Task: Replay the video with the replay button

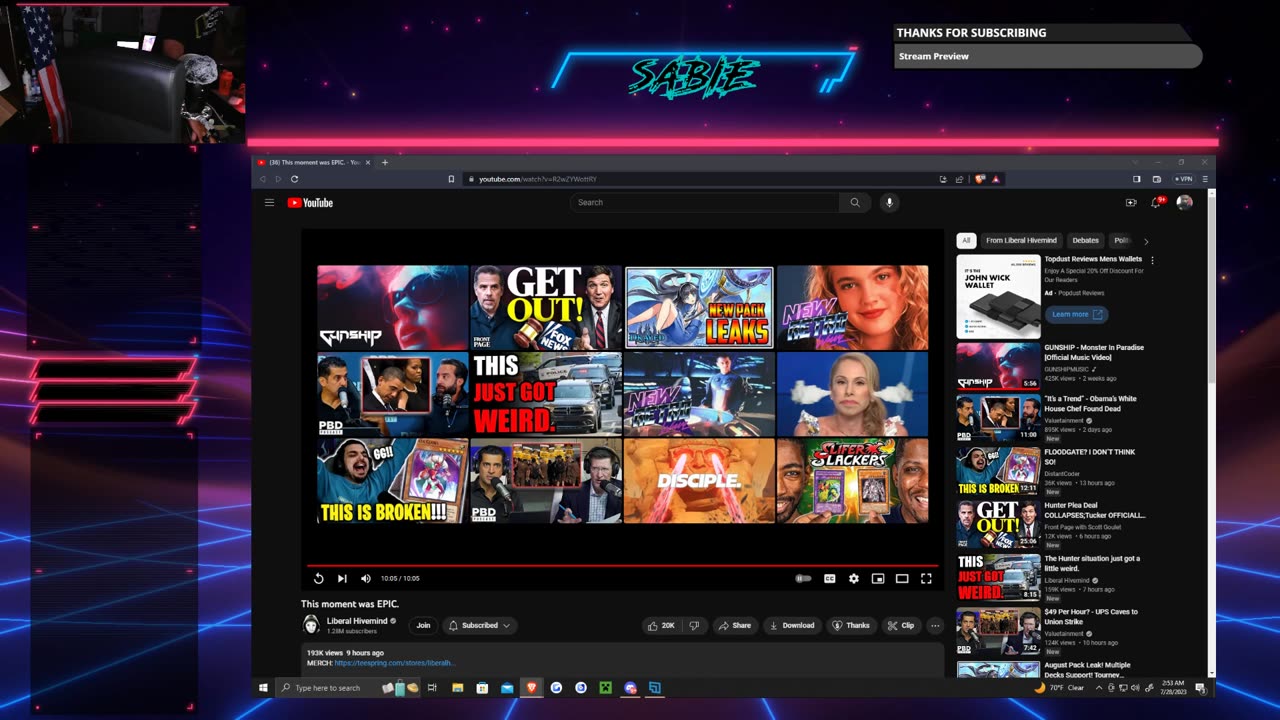Action: pyautogui.click(x=318, y=578)
